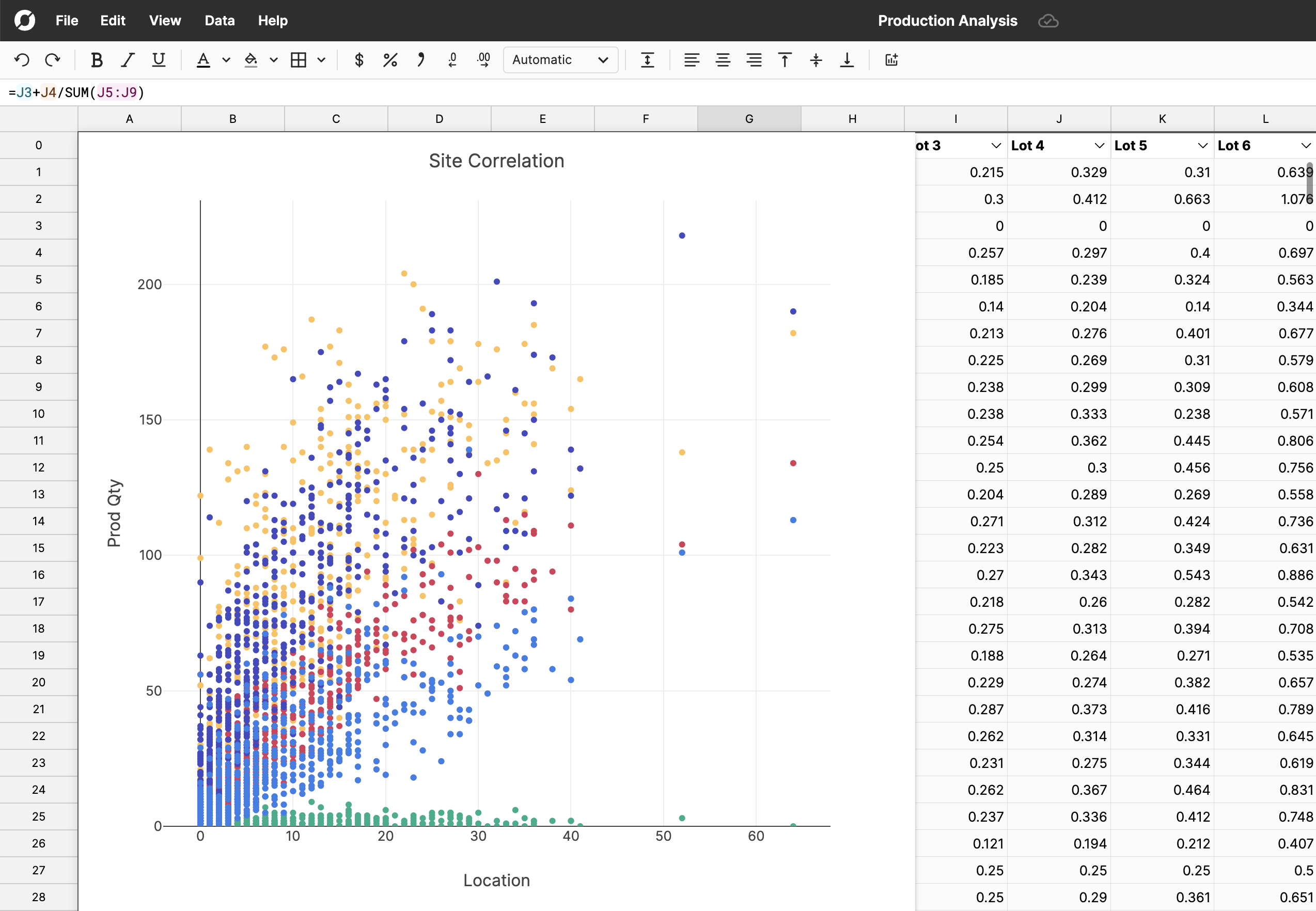Apply currency dollar format
Viewport: 1316px width, 911px height.
tap(359, 60)
